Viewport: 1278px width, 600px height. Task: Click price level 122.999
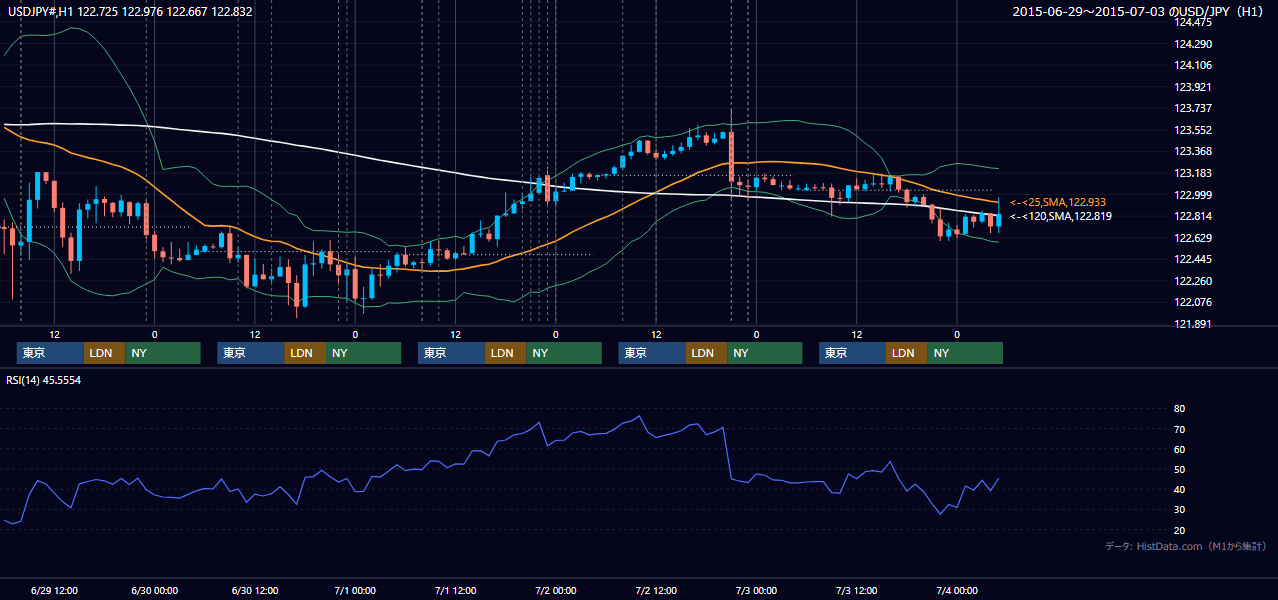[x=1195, y=195]
